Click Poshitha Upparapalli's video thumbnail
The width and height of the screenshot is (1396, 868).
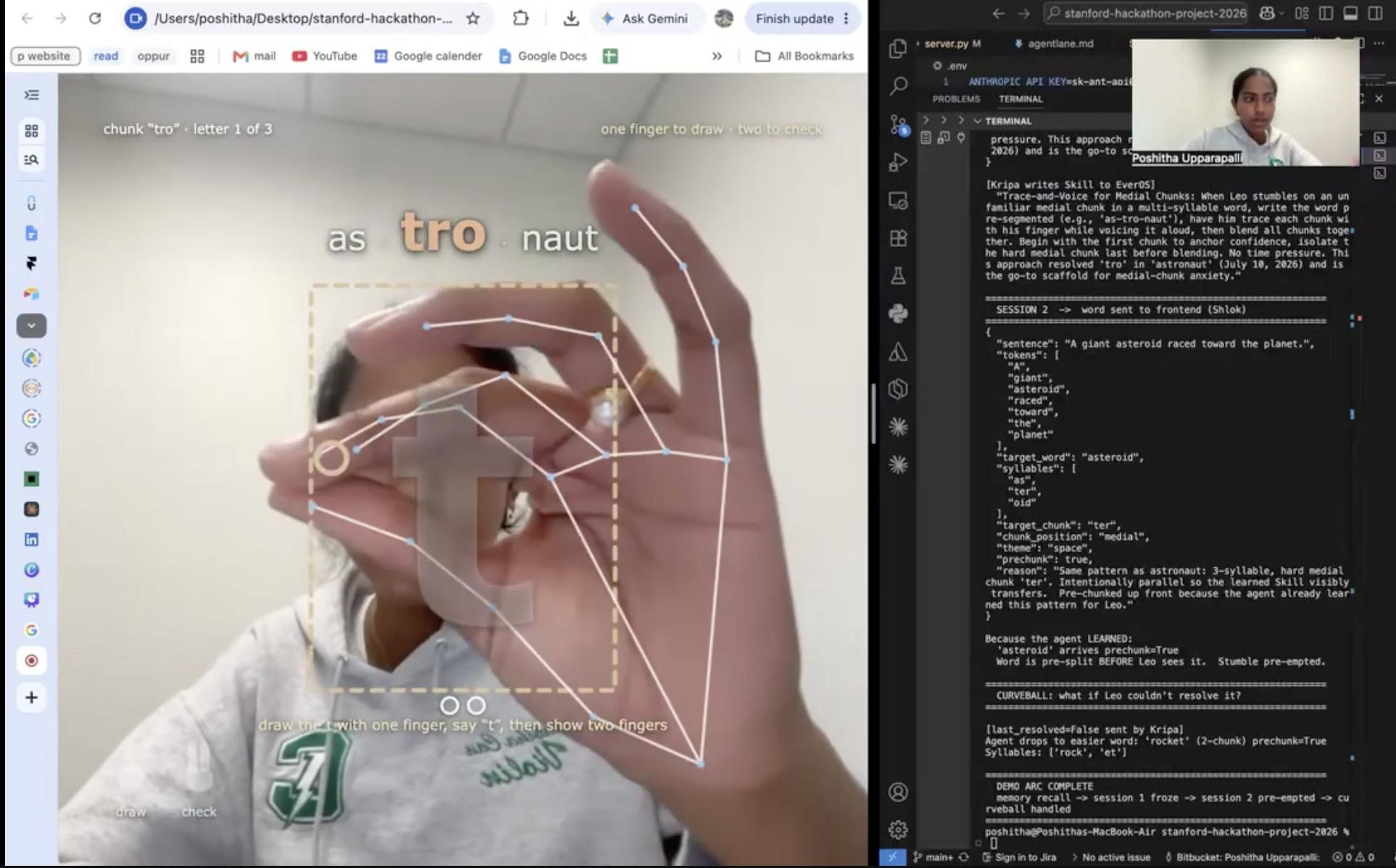pos(1245,102)
